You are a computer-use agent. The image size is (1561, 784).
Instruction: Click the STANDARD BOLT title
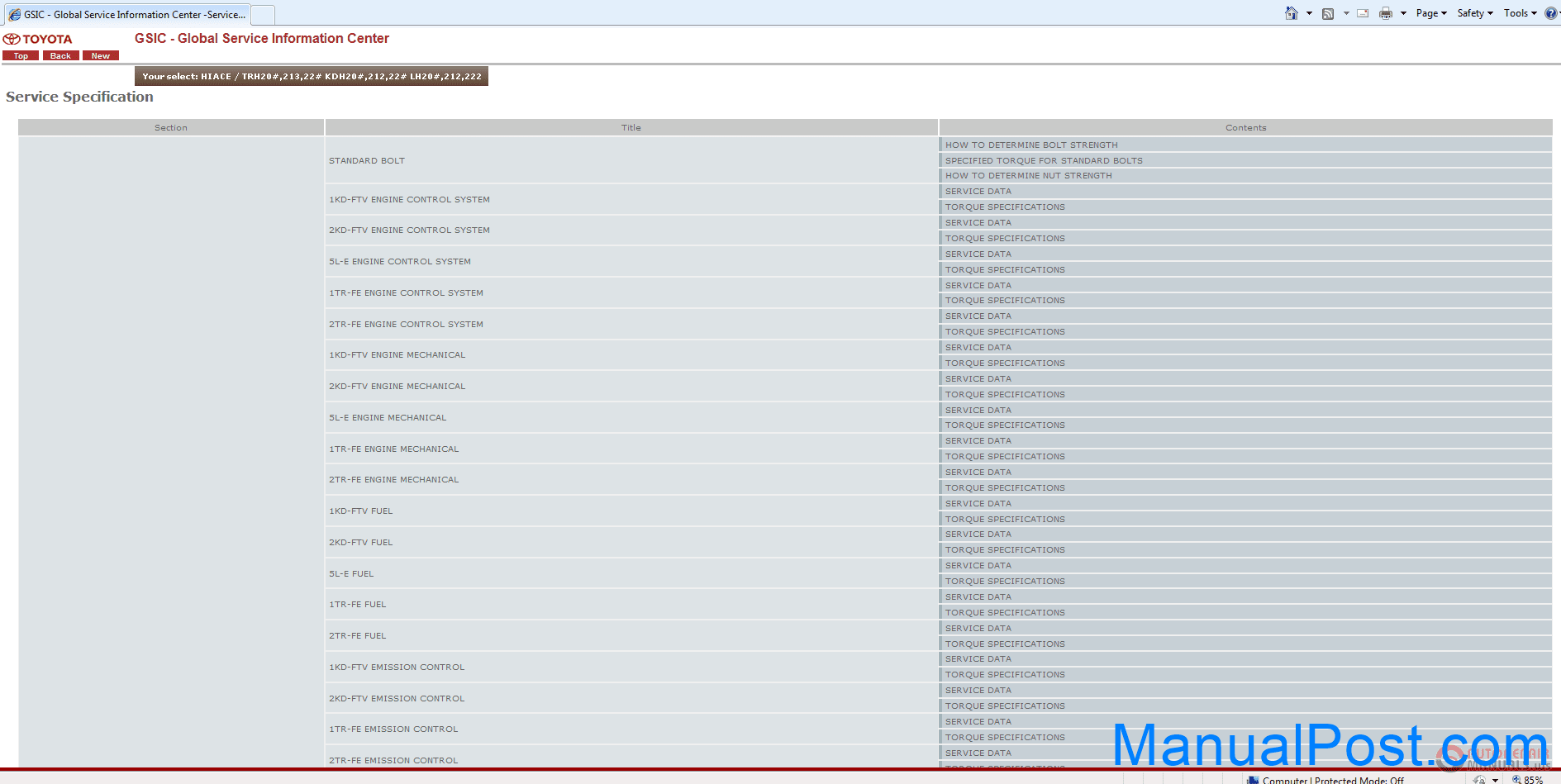(367, 160)
